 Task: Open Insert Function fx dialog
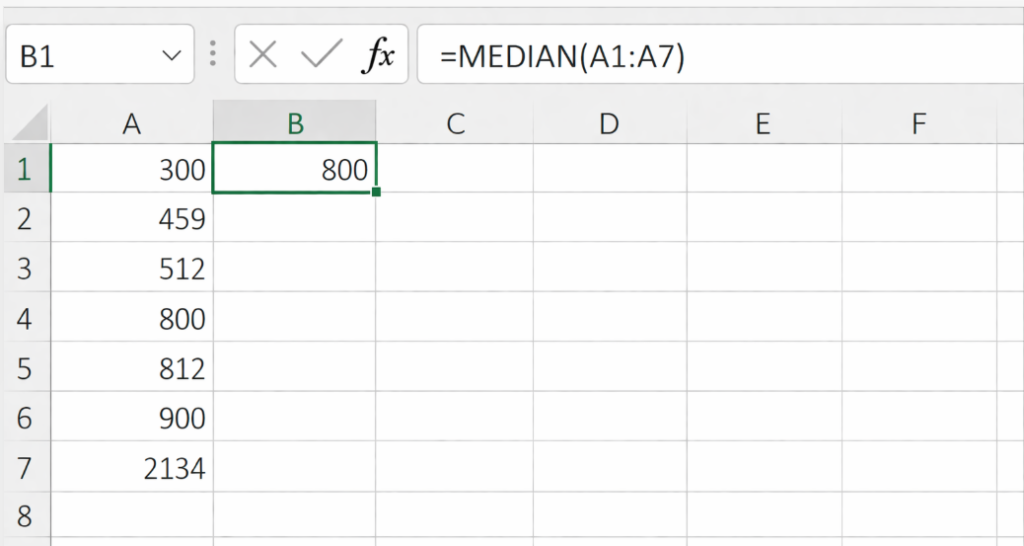[378, 56]
